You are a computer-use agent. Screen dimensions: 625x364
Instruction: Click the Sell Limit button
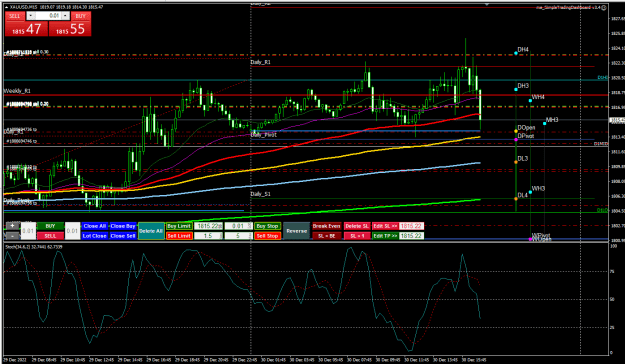[x=179, y=236]
